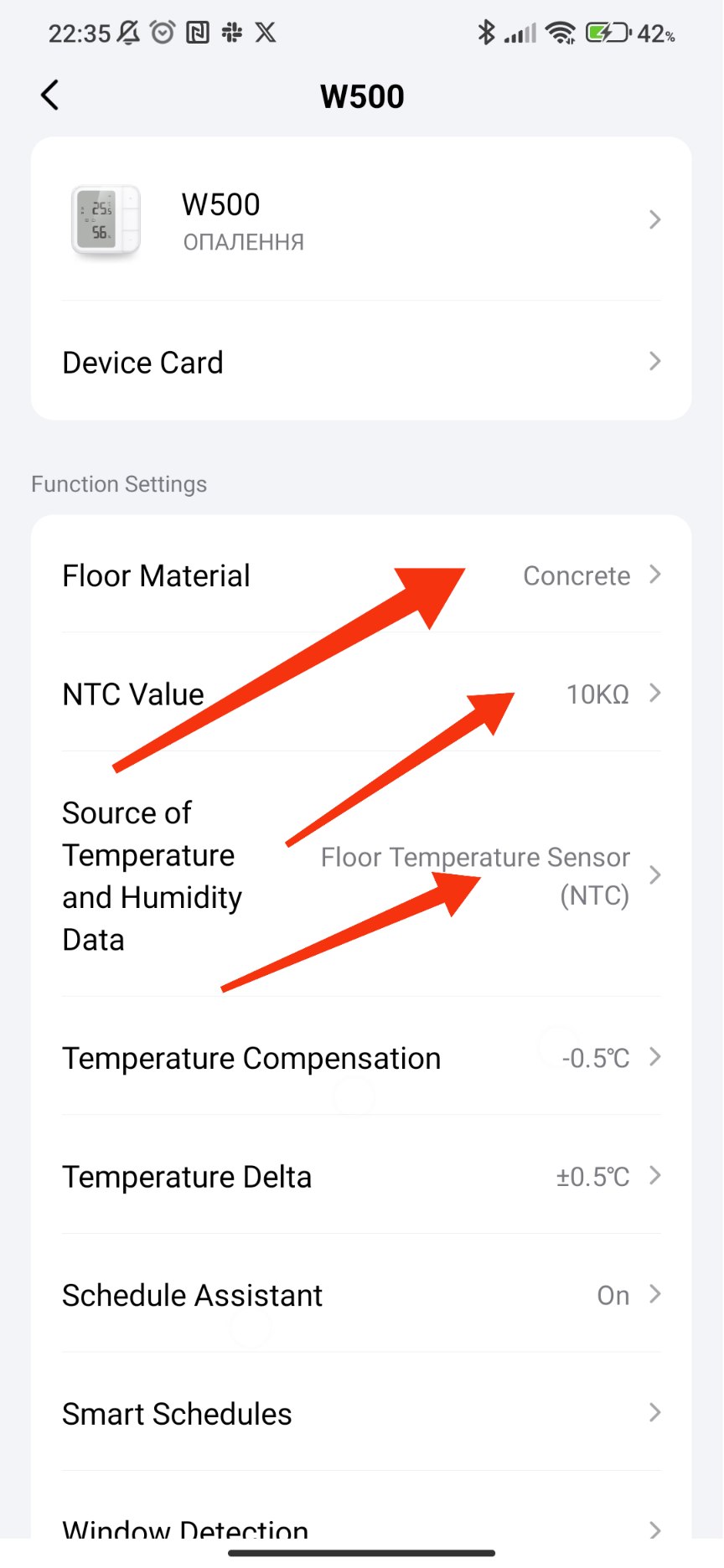This screenshot has height=1568, width=724.
Task: Tap the battery indicator icon
Action: [x=607, y=33]
